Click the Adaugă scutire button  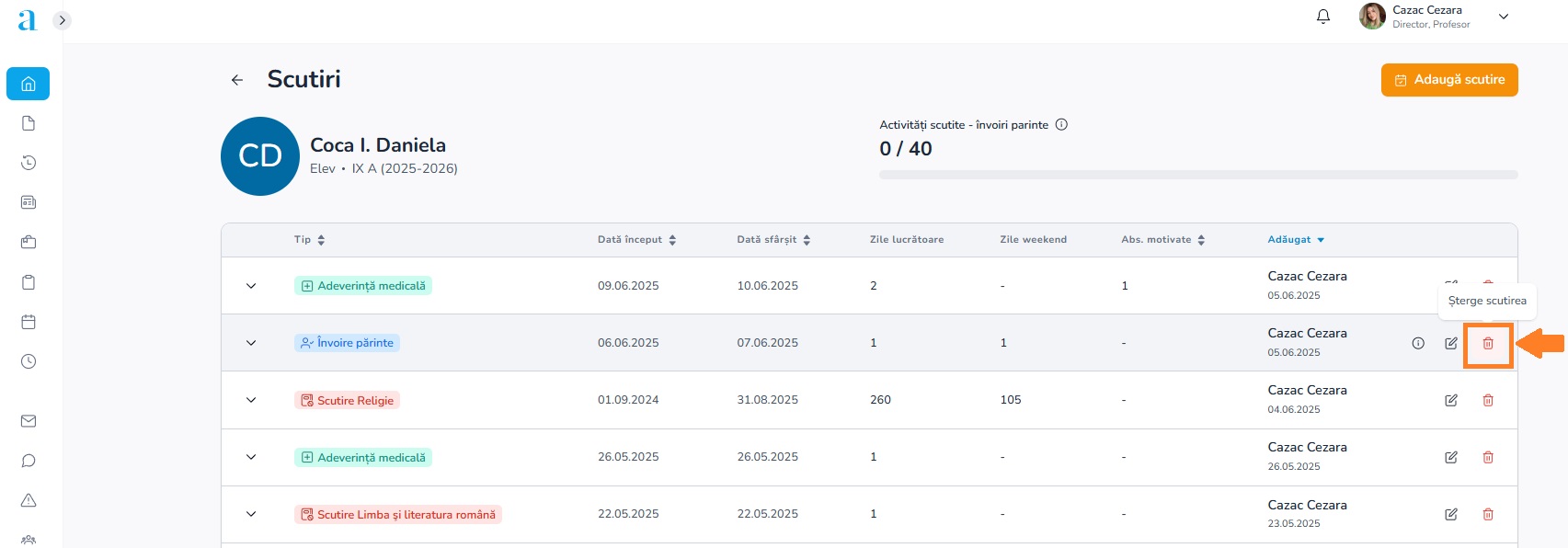tap(1448, 80)
